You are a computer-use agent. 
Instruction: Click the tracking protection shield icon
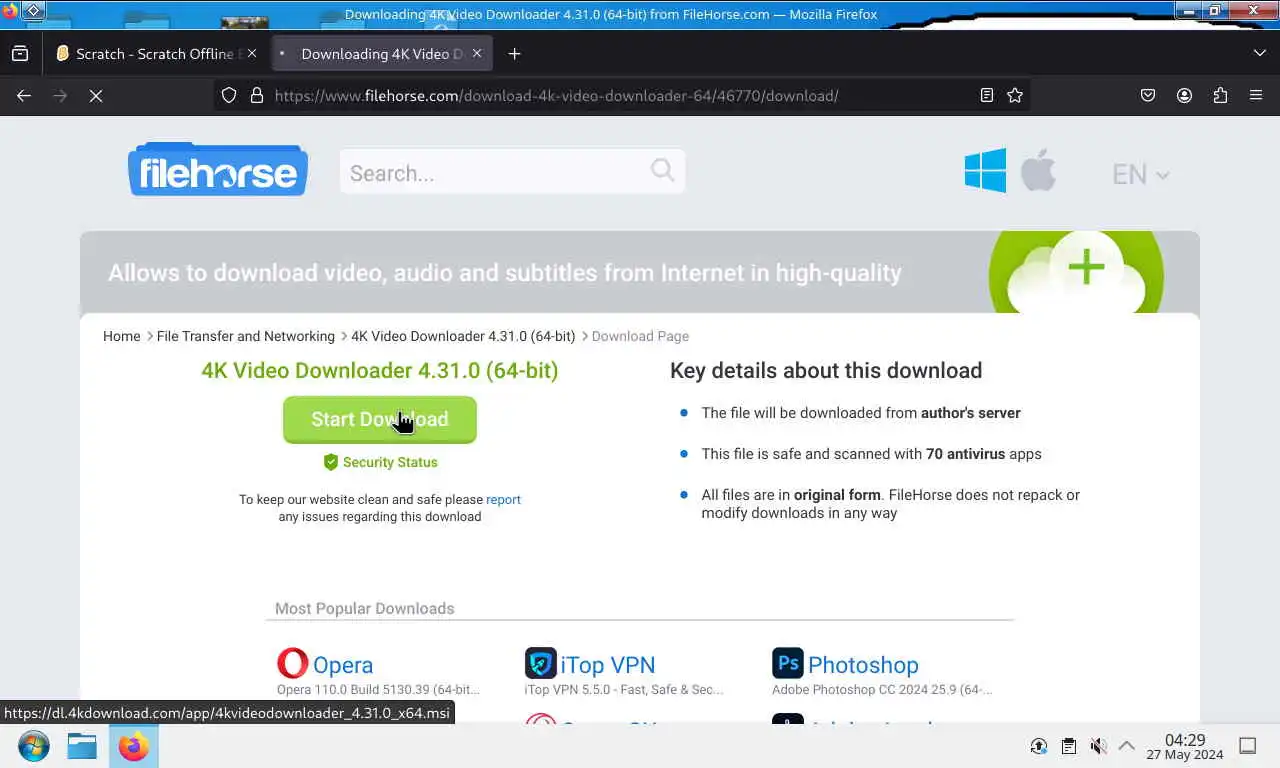click(229, 96)
